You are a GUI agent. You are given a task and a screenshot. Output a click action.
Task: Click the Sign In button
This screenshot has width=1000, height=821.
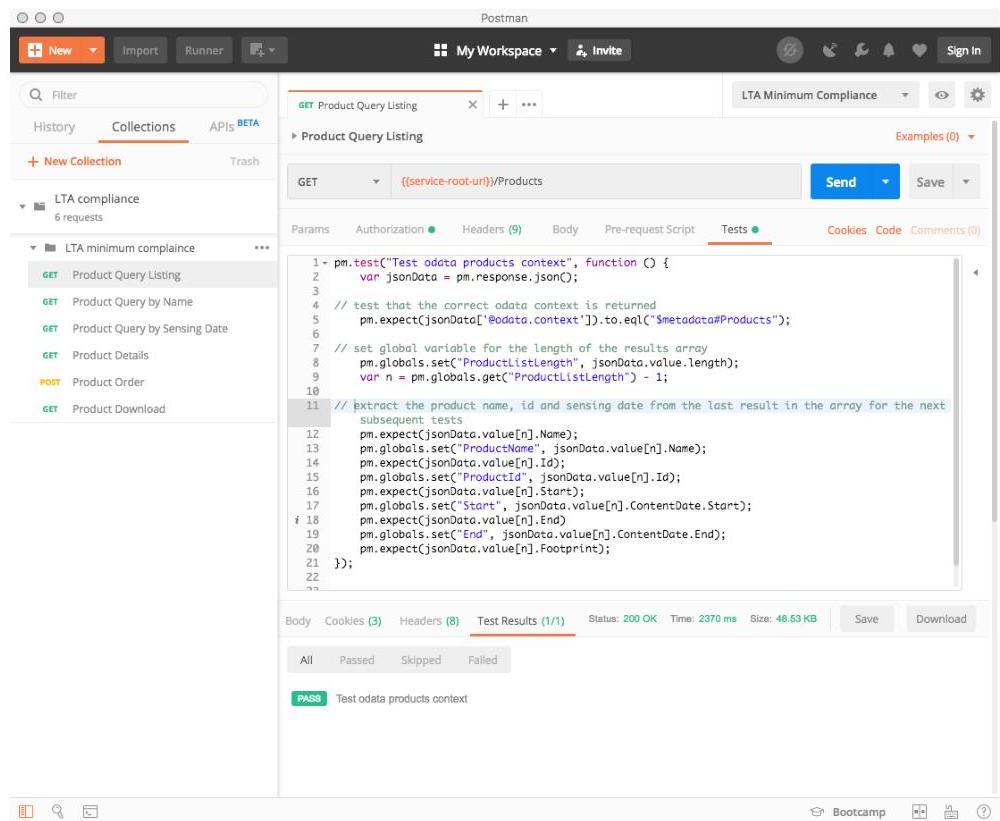point(964,50)
